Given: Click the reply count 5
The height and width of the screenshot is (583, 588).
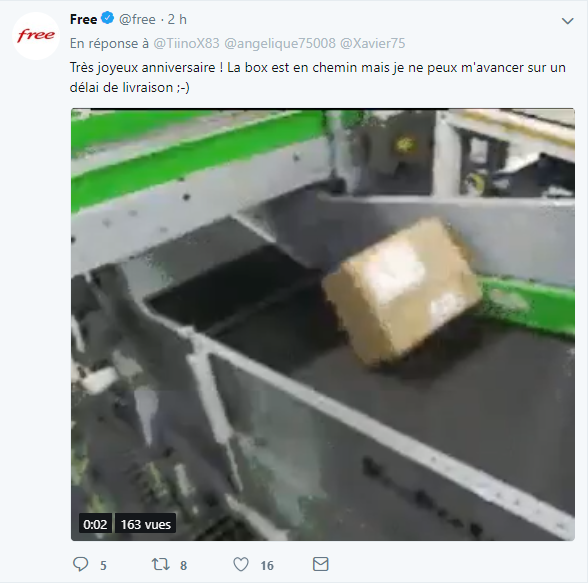Looking at the screenshot, I should click(104, 565).
